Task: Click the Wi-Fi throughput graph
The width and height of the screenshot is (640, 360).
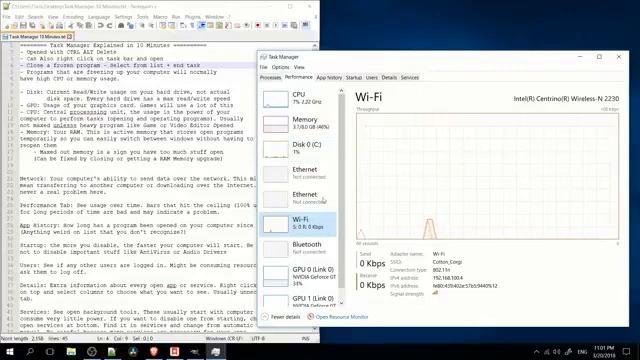Action: point(487,176)
